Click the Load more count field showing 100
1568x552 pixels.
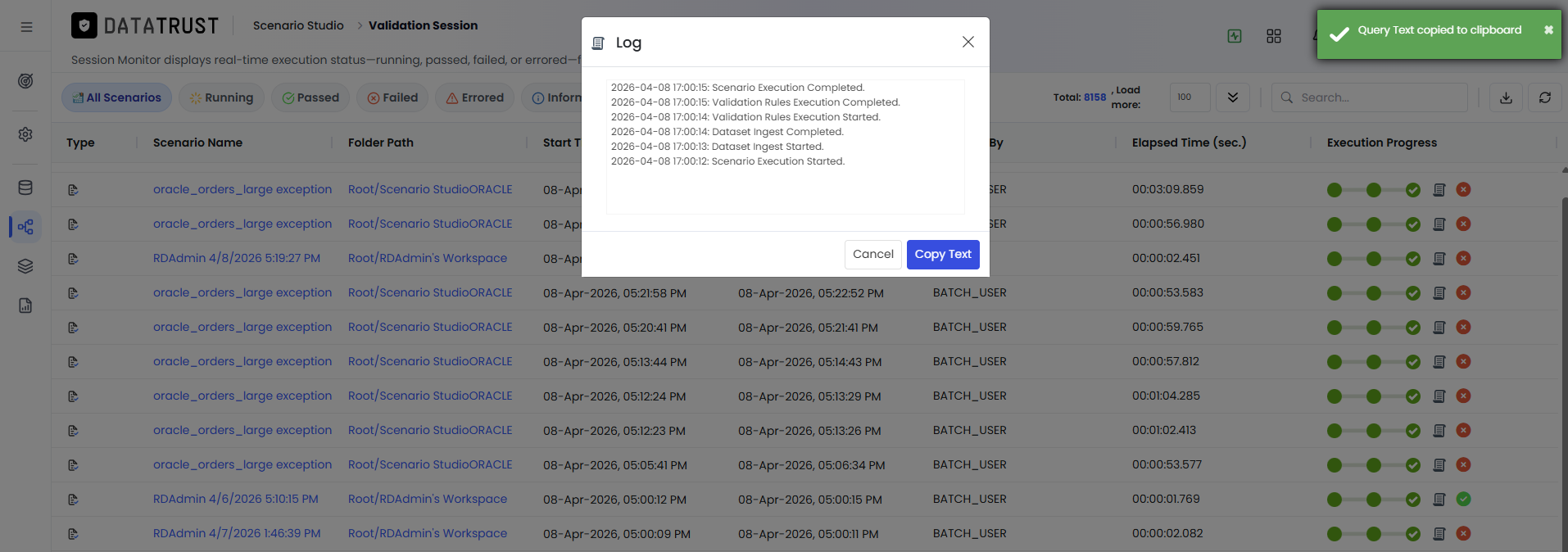[1190, 97]
